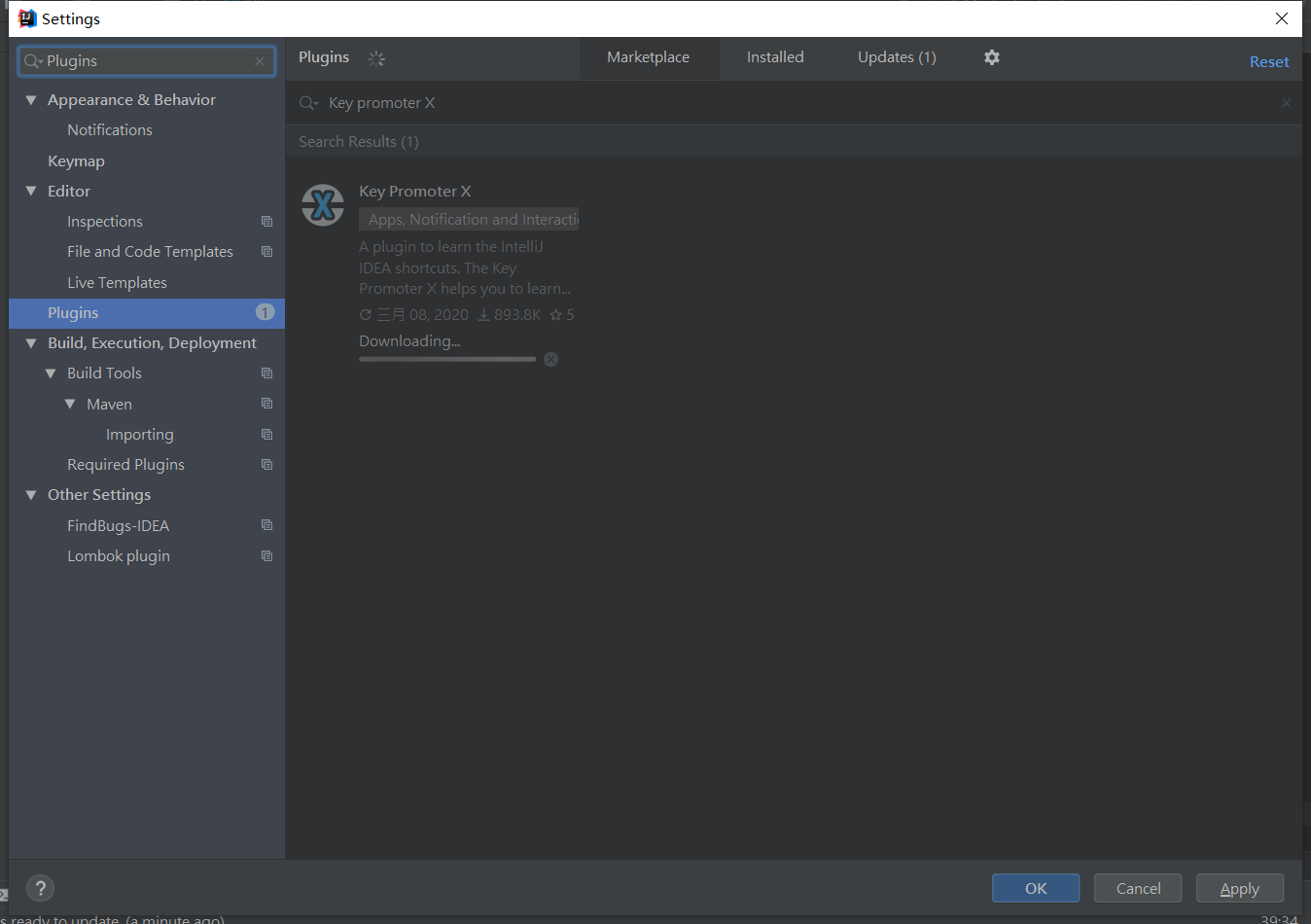Viewport: 1311px width, 924px height.
Task: Clear the Key promoter X marketplace search
Action: point(1287,103)
